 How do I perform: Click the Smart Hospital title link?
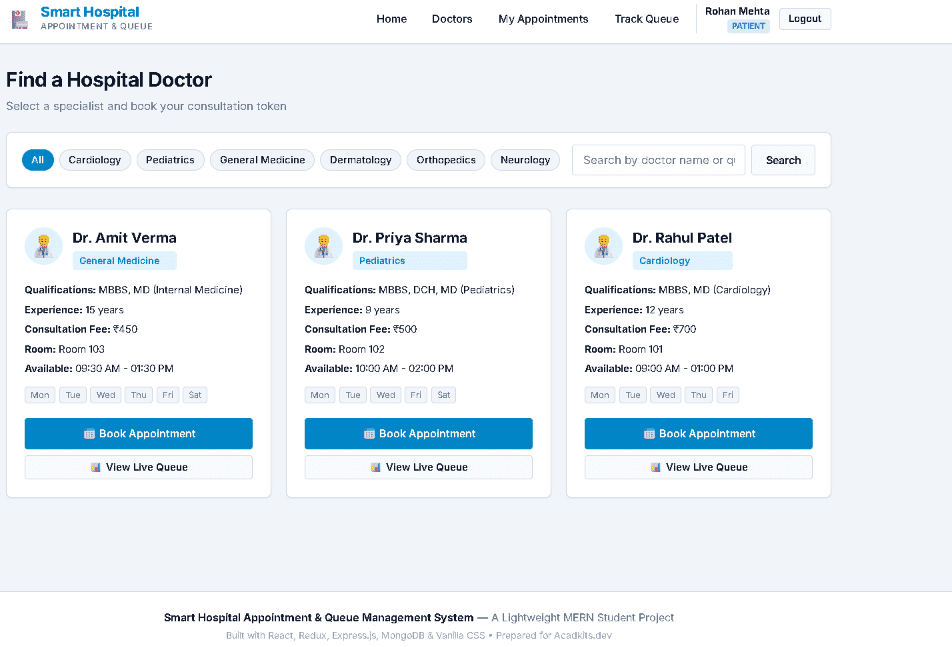(x=90, y=12)
